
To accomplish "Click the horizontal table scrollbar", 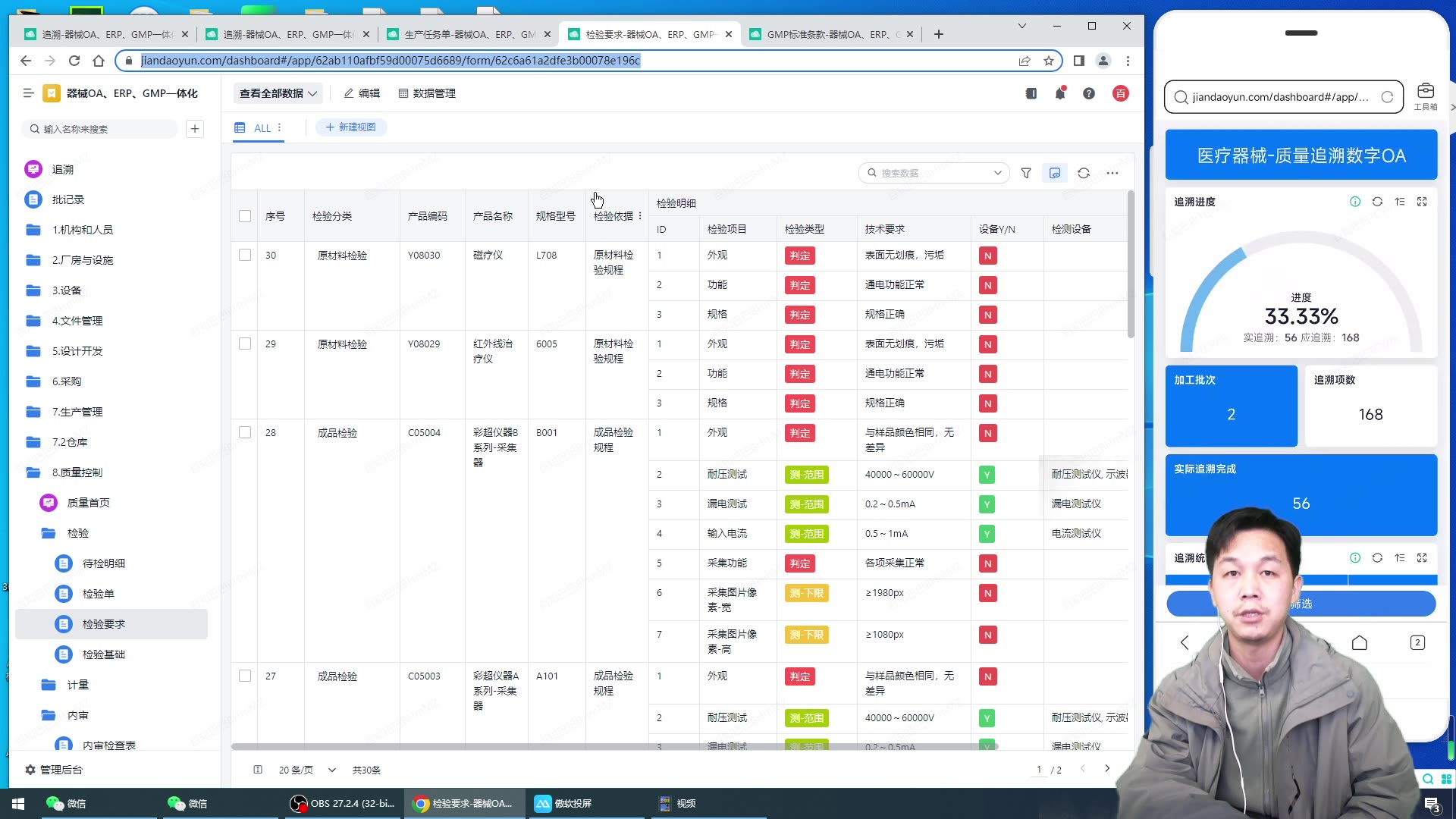I will tap(607, 747).
